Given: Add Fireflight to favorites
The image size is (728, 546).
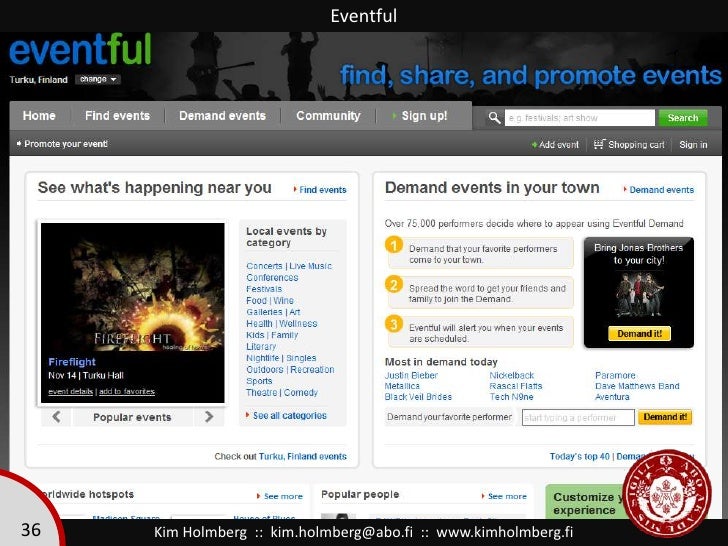Looking at the screenshot, I should coord(127,391).
